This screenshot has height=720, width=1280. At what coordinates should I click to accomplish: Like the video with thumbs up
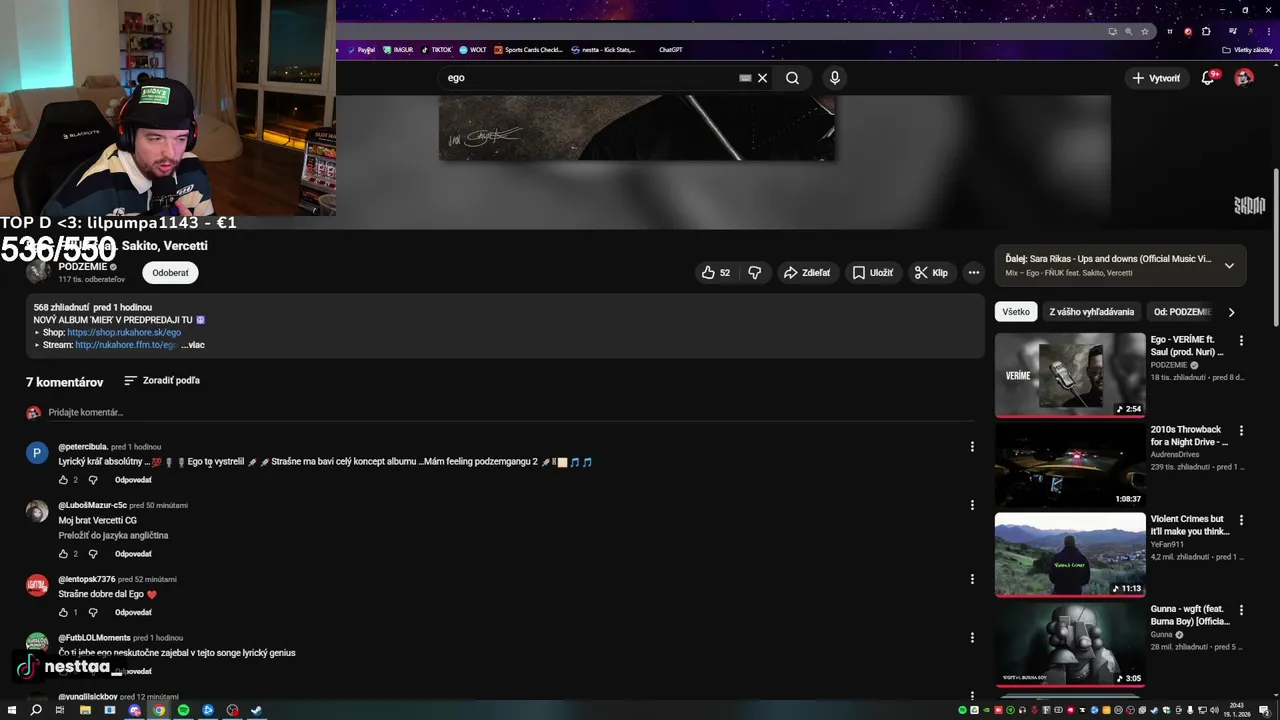[x=716, y=273]
